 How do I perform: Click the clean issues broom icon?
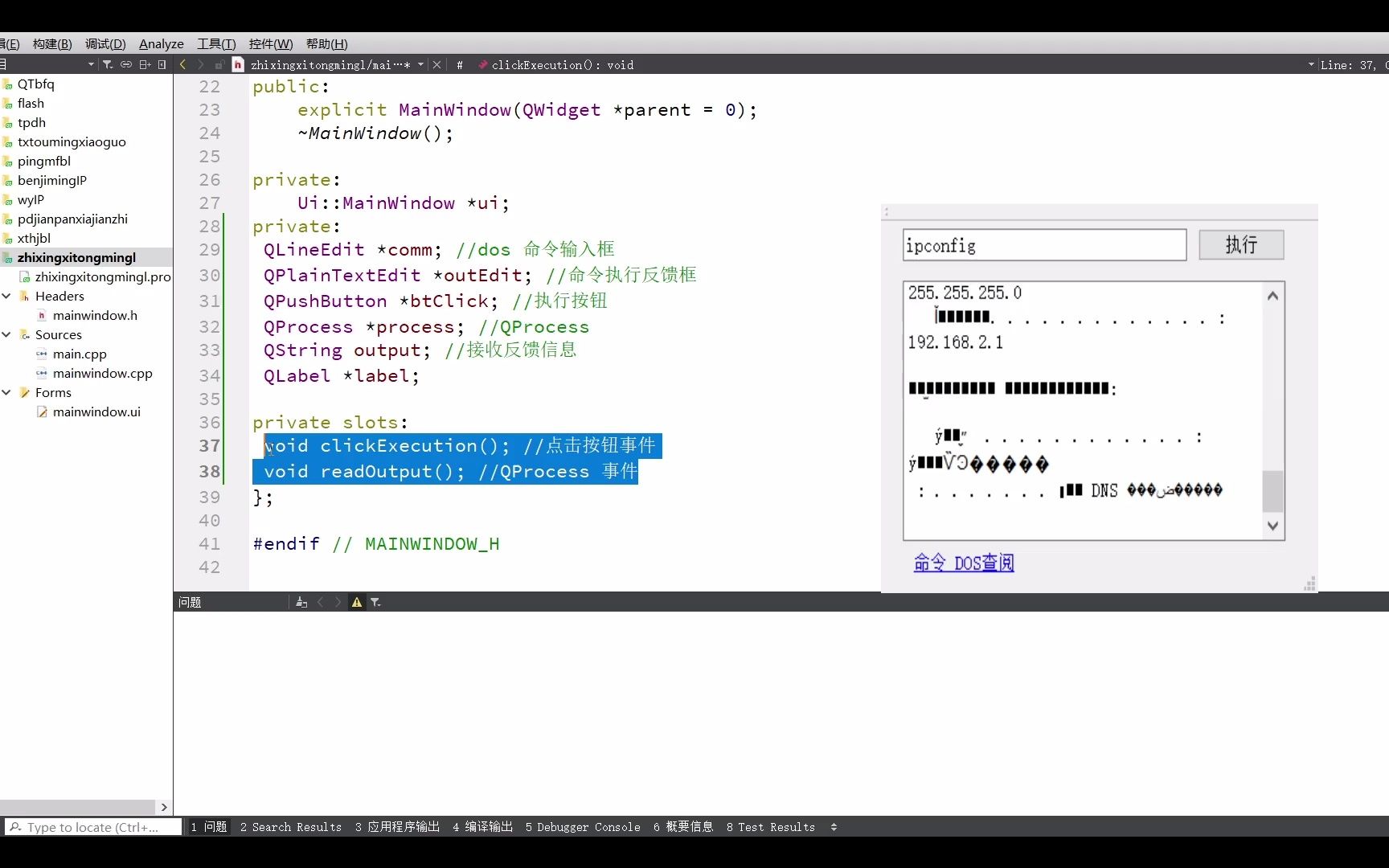click(301, 601)
